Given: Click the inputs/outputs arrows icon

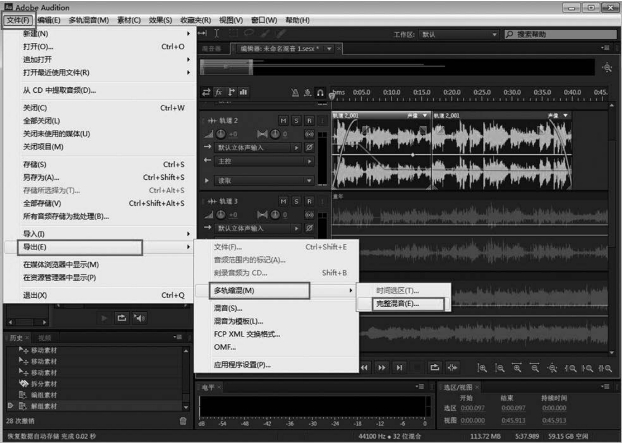Looking at the screenshot, I should [206, 93].
